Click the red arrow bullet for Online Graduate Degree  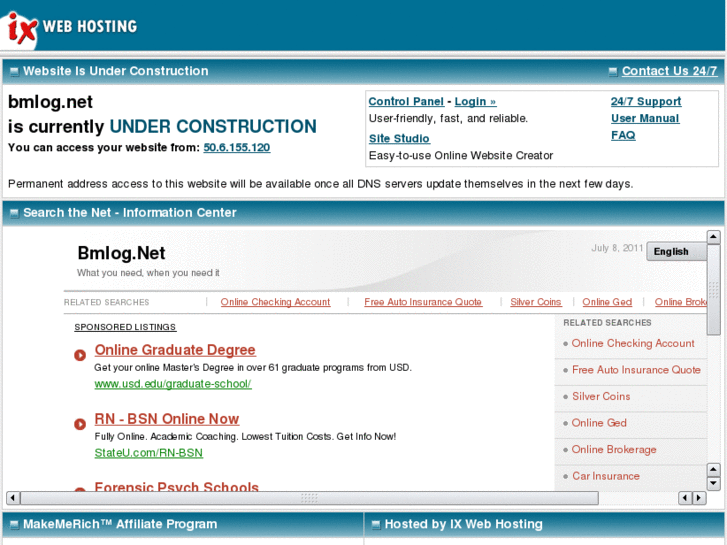80,355
